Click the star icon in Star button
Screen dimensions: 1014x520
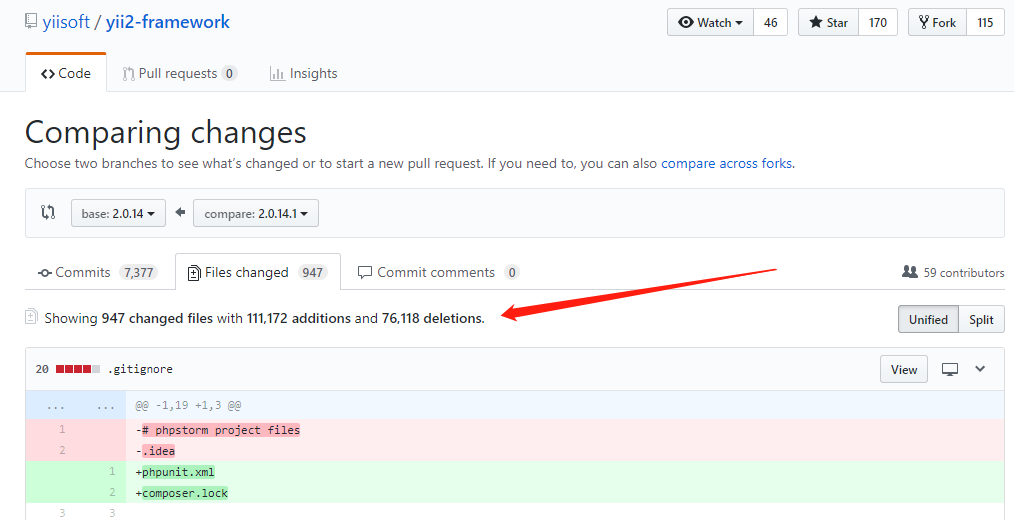pyautogui.click(x=815, y=23)
